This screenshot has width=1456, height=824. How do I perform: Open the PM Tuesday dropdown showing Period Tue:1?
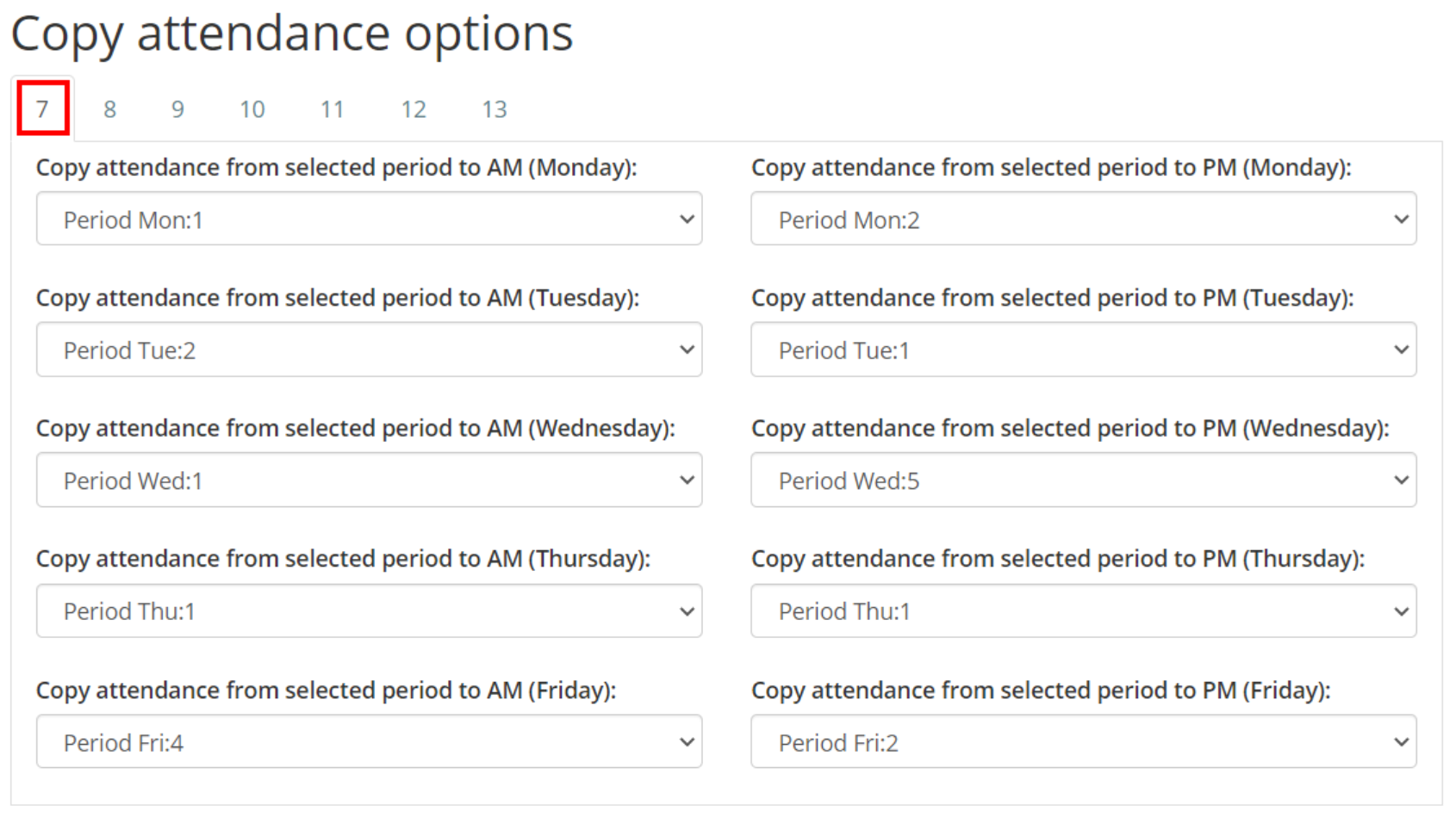pyautogui.click(x=1084, y=350)
